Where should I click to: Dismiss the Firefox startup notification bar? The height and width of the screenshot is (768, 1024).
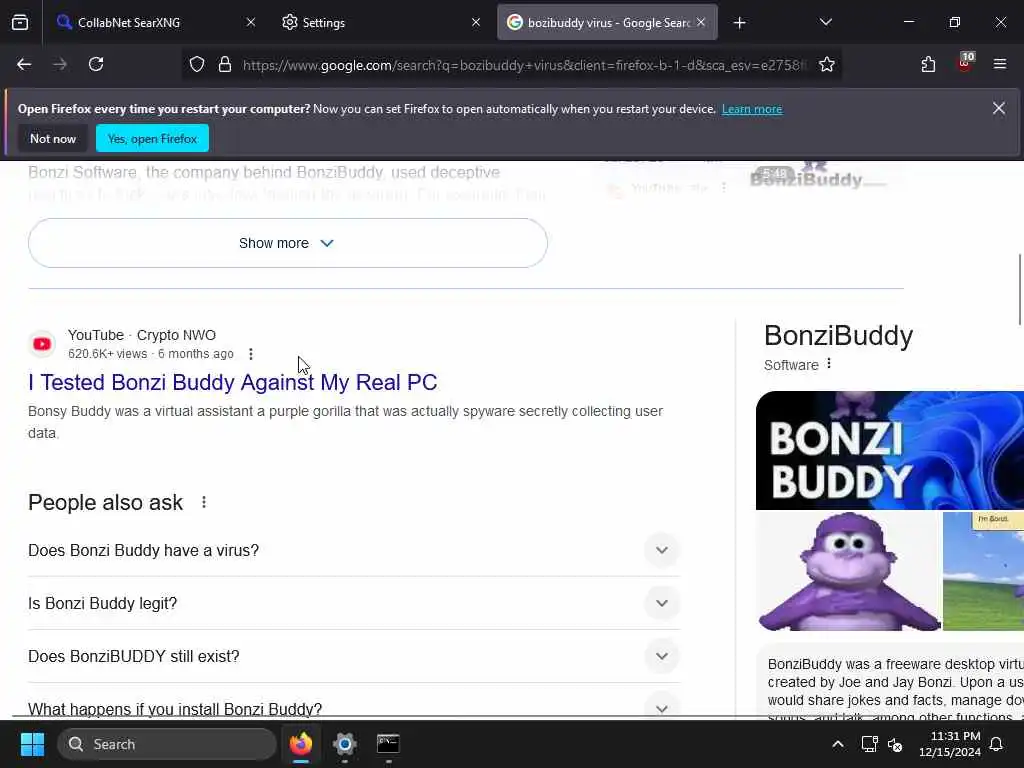(999, 108)
